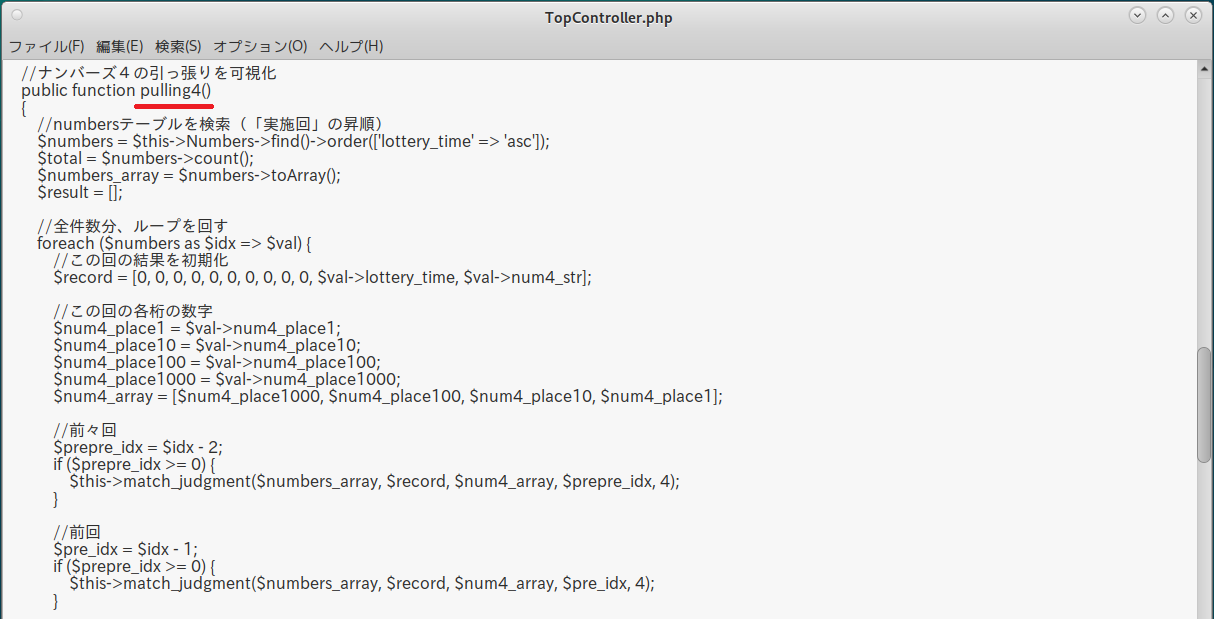Minimize the TopController.php window
This screenshot has width=1214, height=619.
[x=1137, y=15]
